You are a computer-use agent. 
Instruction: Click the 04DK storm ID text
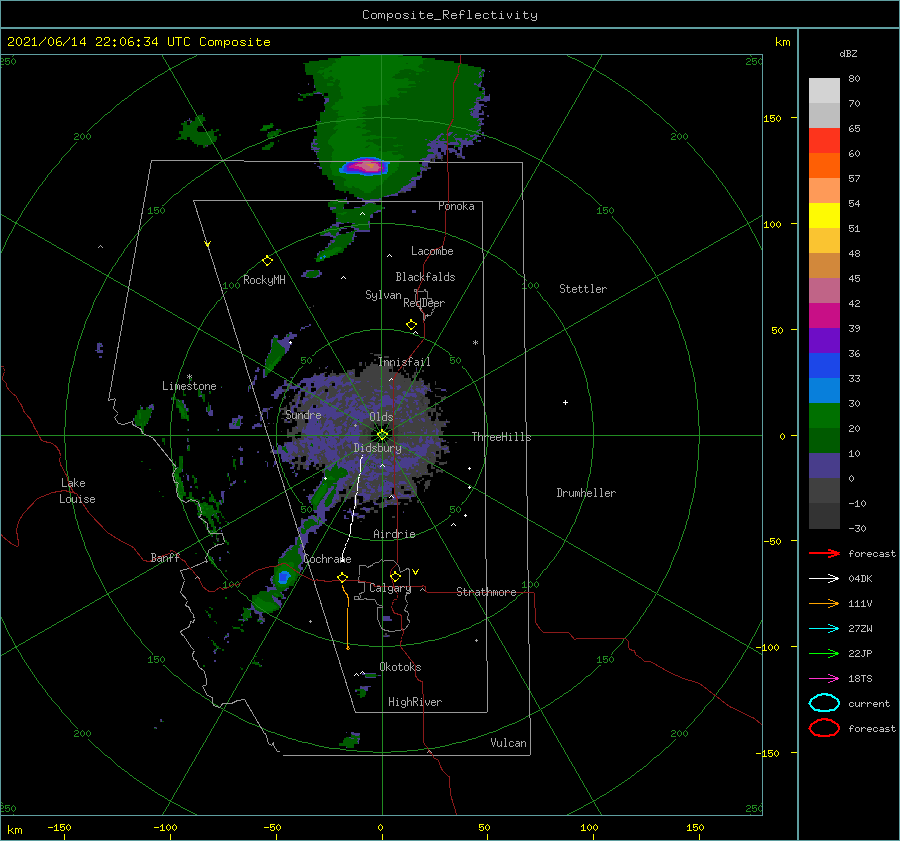860,579
